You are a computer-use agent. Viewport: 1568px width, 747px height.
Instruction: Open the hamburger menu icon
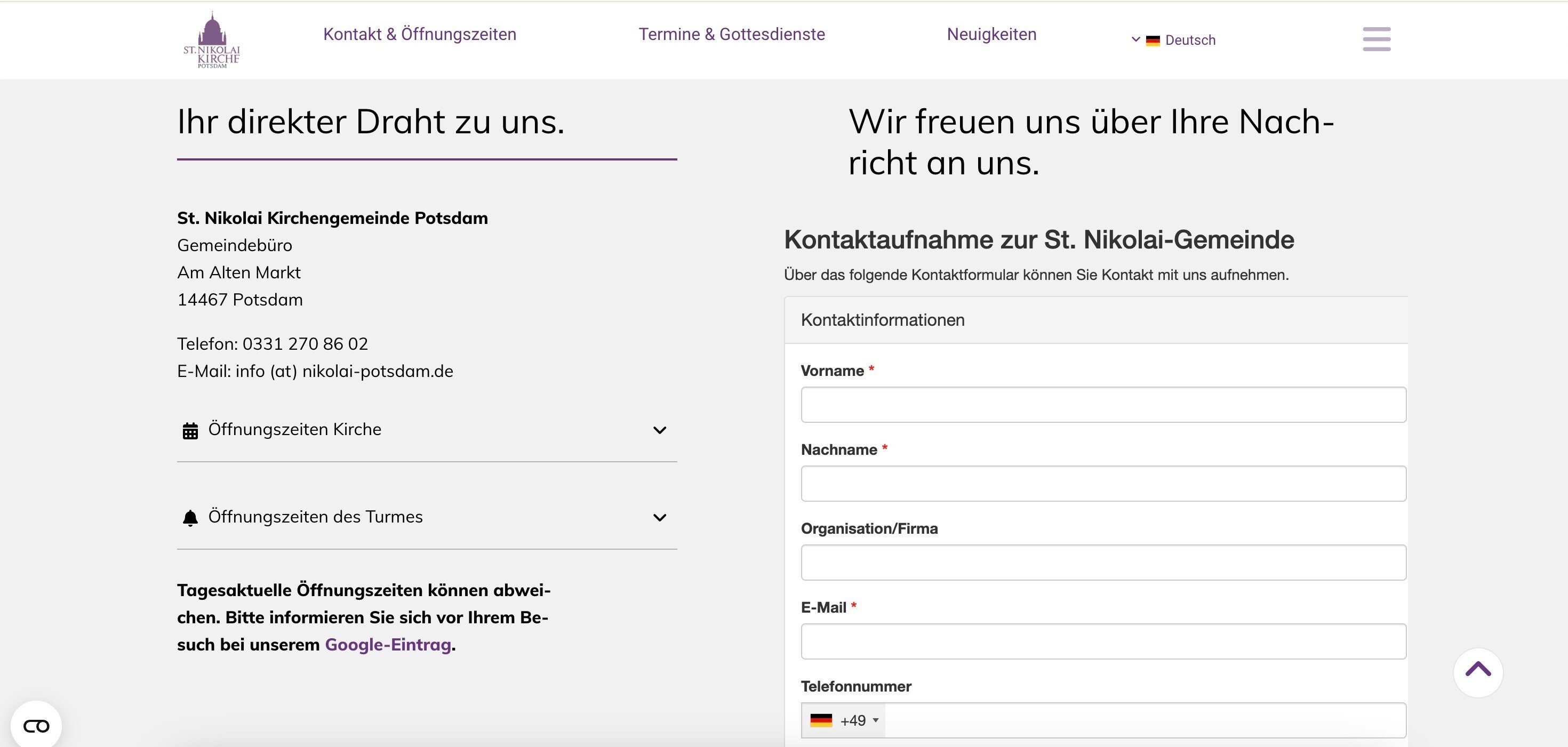(x=1376, y=39)
